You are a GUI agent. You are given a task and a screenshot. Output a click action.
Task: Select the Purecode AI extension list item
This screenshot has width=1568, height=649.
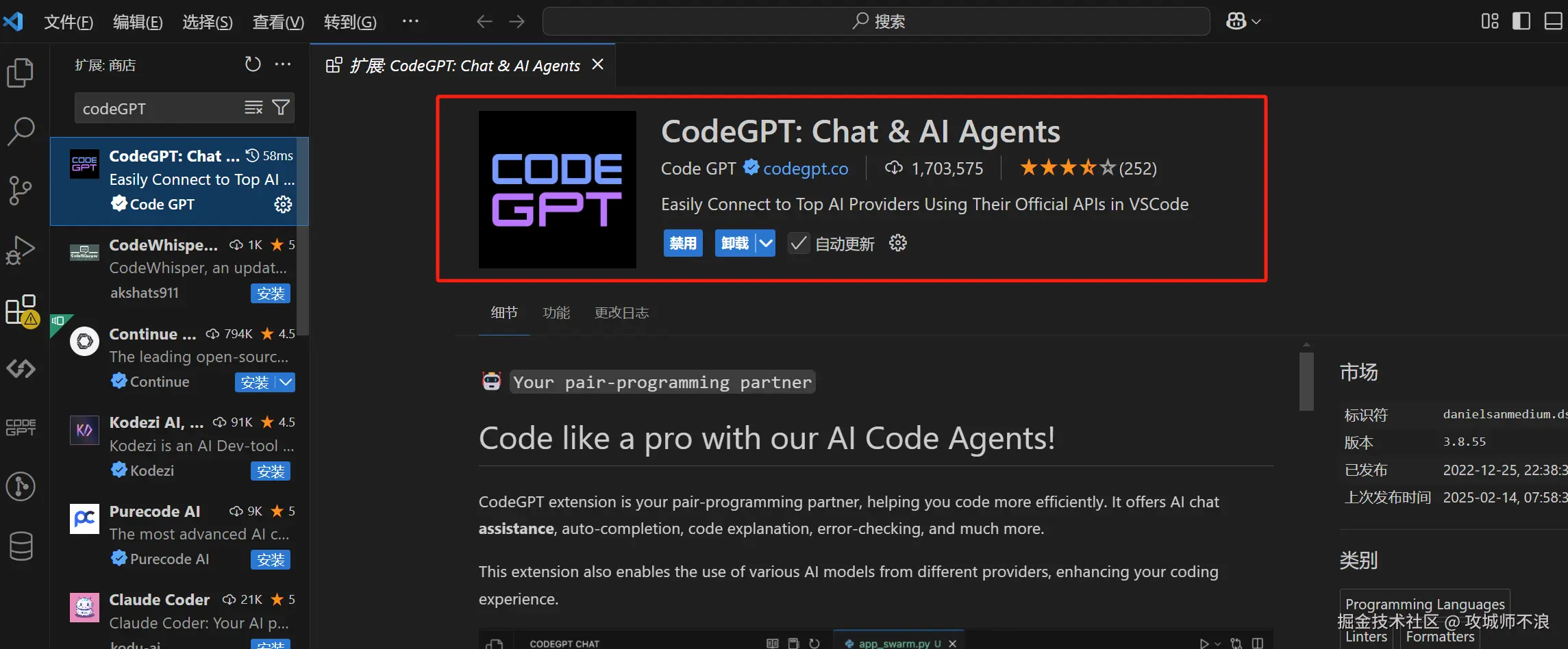pos(179,535)
